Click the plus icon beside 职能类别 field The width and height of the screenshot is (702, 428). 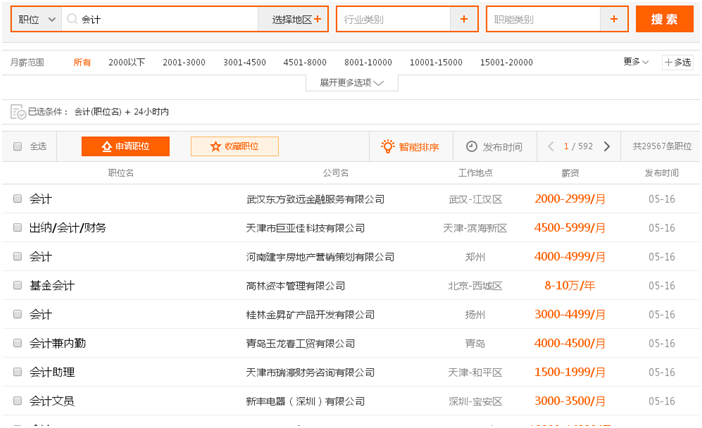point(614,19)
